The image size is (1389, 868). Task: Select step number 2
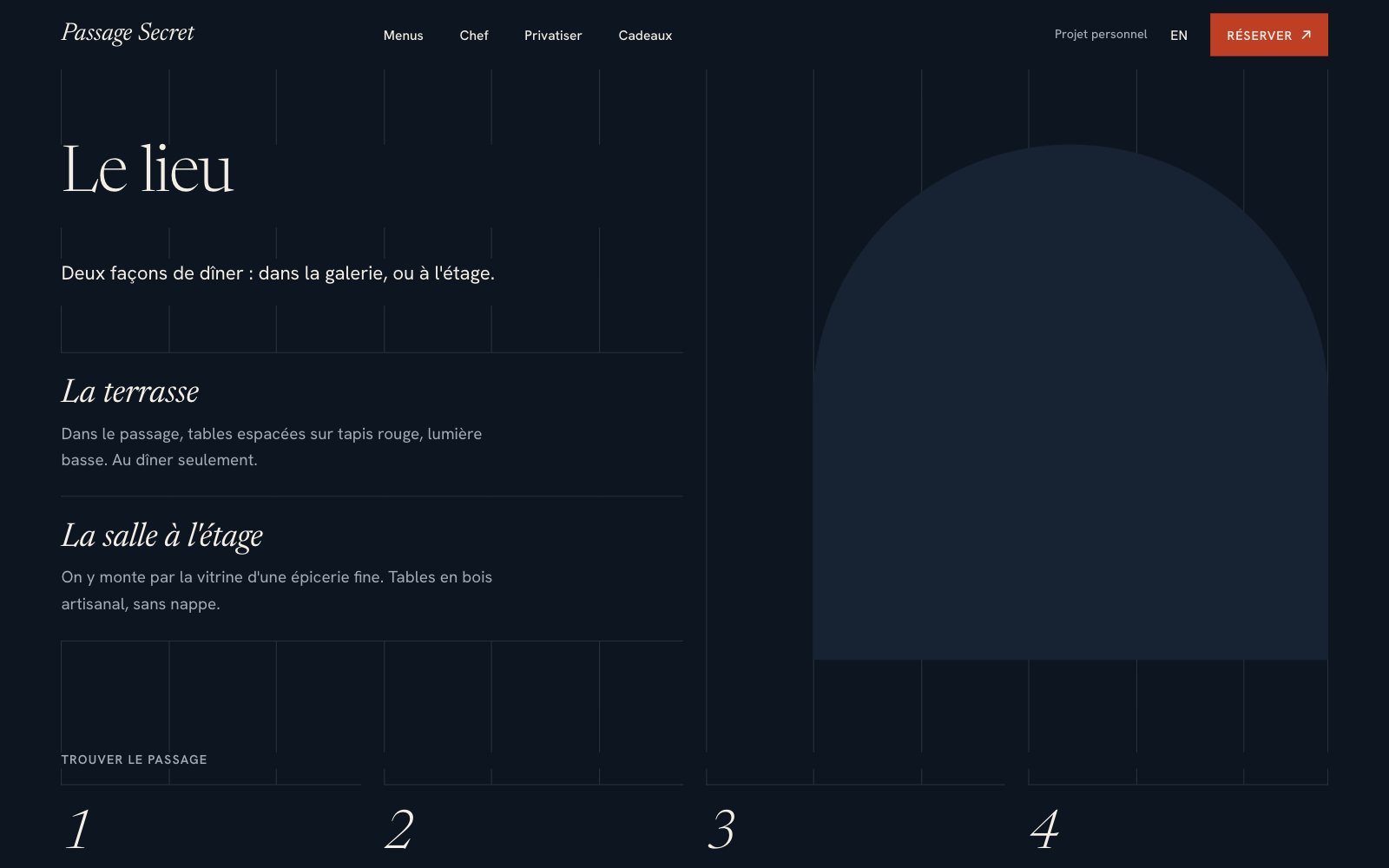399,830
